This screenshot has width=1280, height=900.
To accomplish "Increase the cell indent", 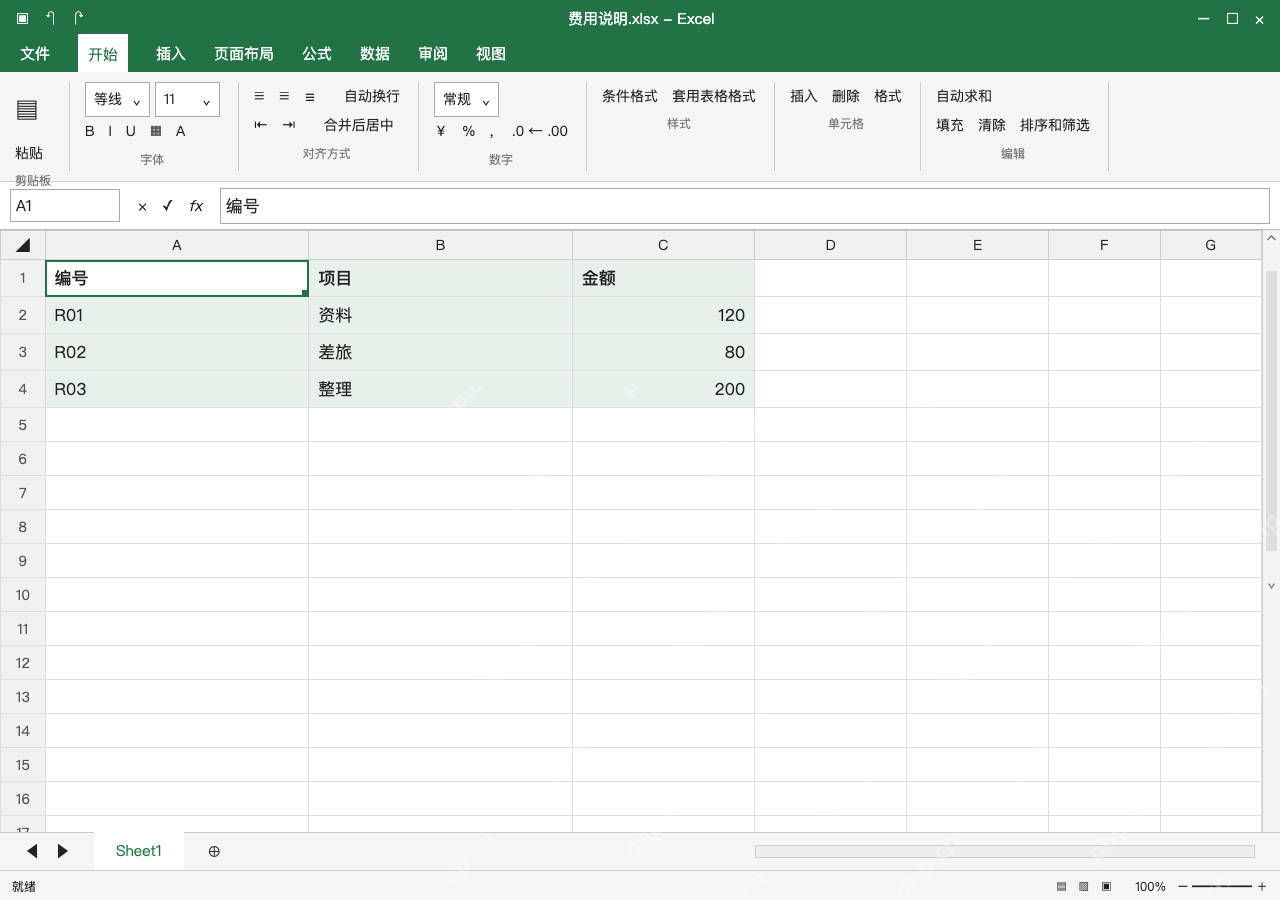I will click(289, 125).
